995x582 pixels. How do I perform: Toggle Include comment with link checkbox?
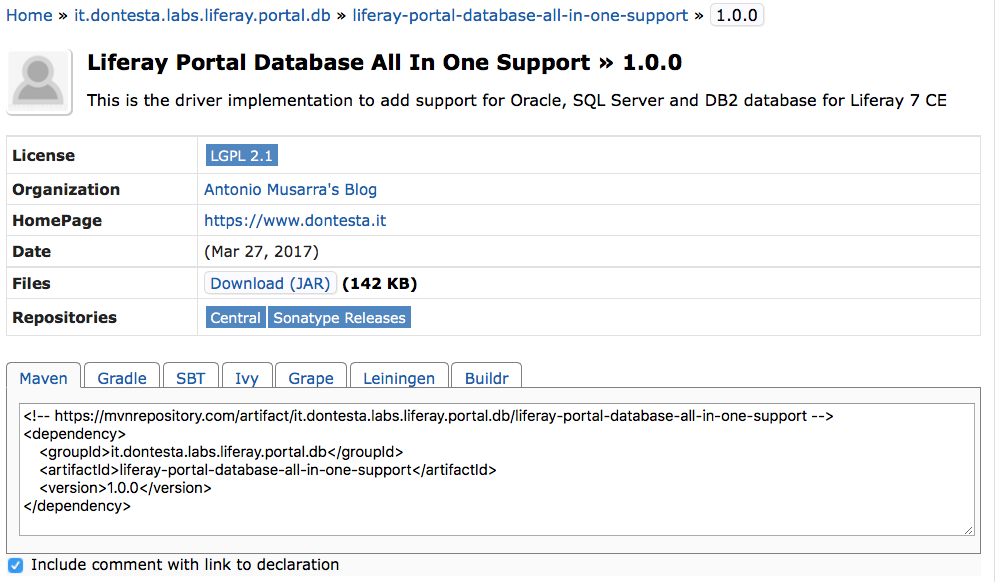(15, 565)
